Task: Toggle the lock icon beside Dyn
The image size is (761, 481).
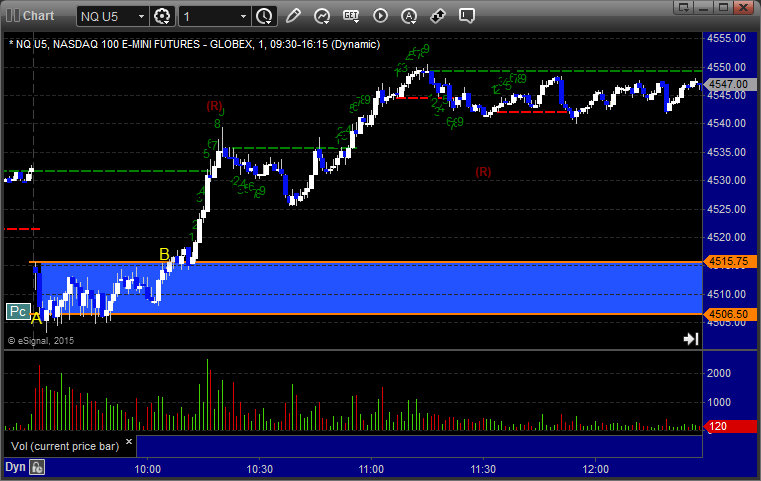Action: coord(37,467)
